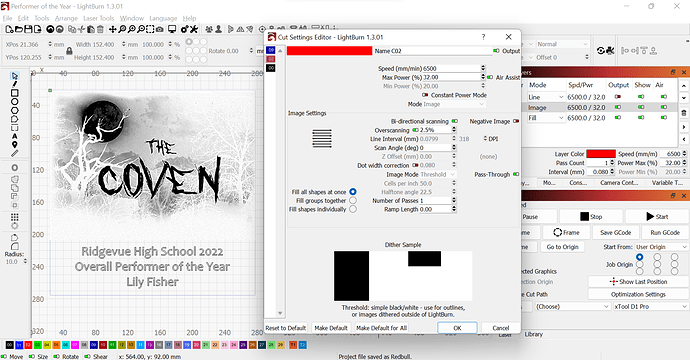
Task: Toggle Bi-directional scanning switch
Action: click(x=455, y=121)
